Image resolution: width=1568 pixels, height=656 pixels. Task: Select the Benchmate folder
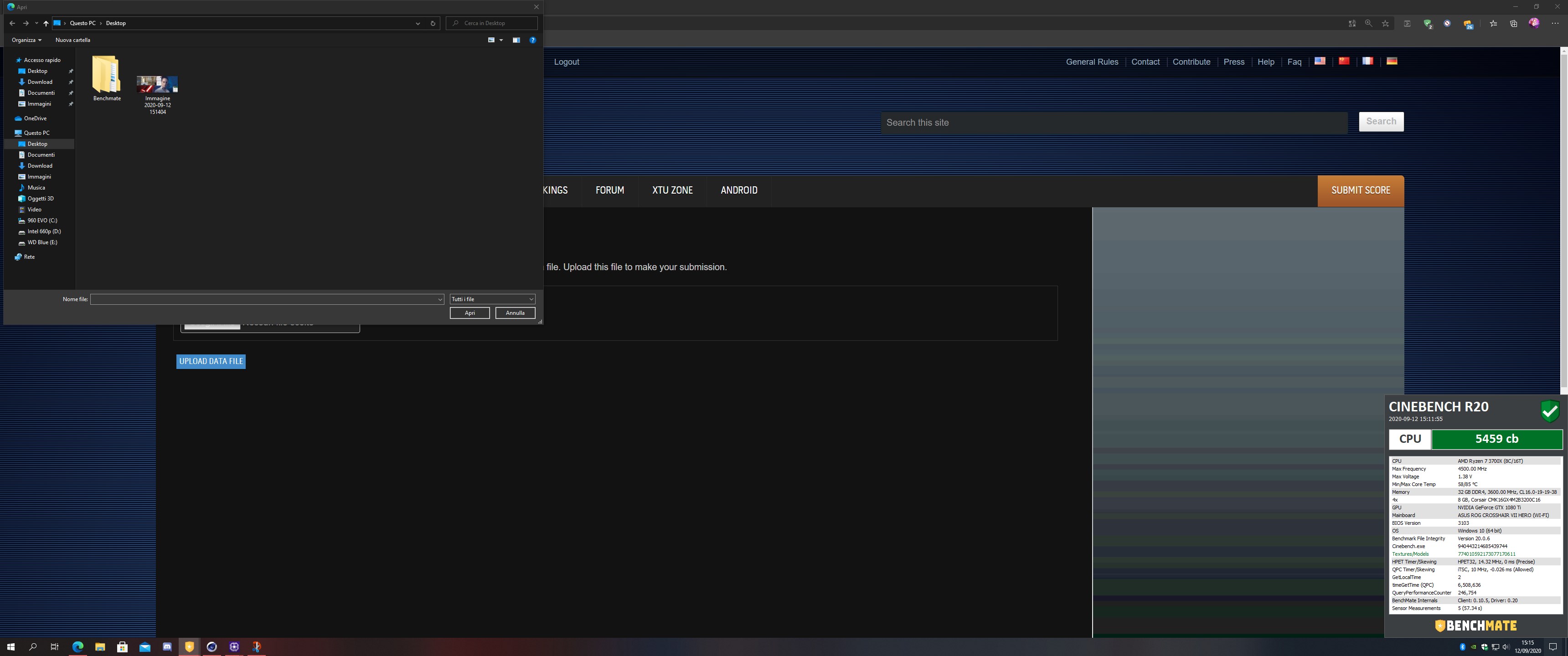107,78
